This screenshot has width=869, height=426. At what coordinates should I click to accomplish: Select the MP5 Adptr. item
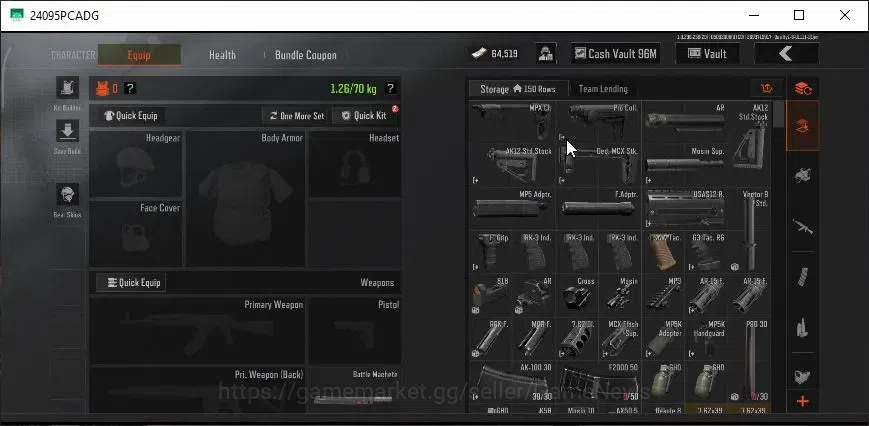(513, 209)
